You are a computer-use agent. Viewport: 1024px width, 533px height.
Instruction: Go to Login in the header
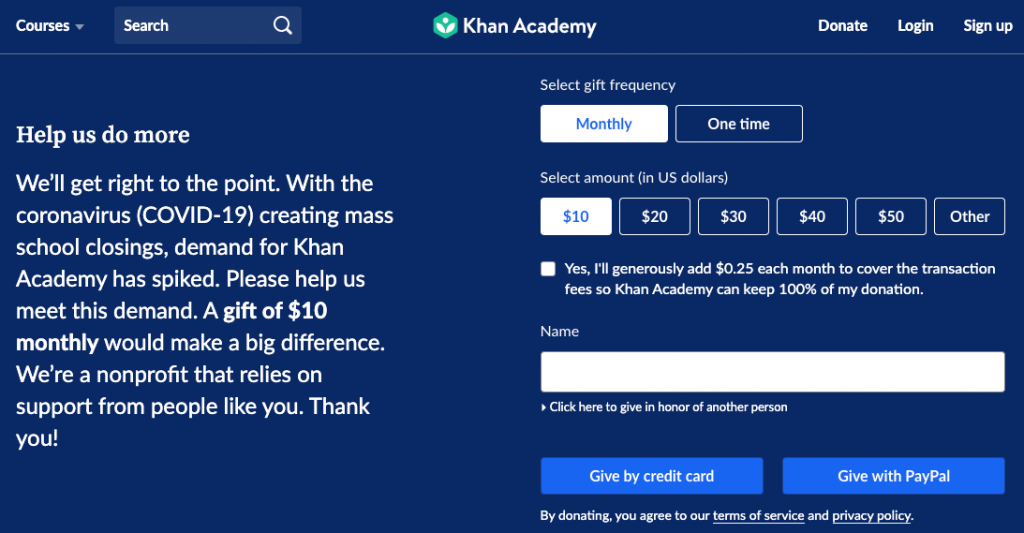(x=915, y=26)
